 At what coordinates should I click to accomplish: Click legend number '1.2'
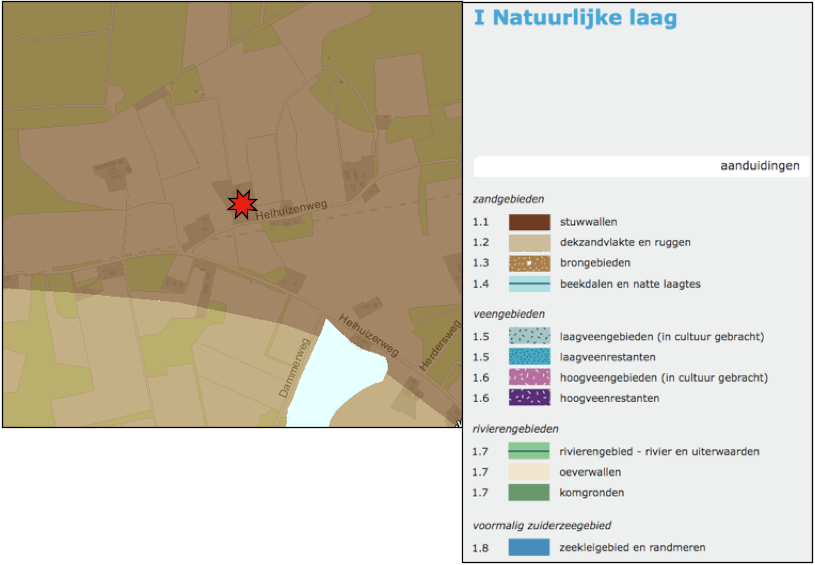click(480, 243)
